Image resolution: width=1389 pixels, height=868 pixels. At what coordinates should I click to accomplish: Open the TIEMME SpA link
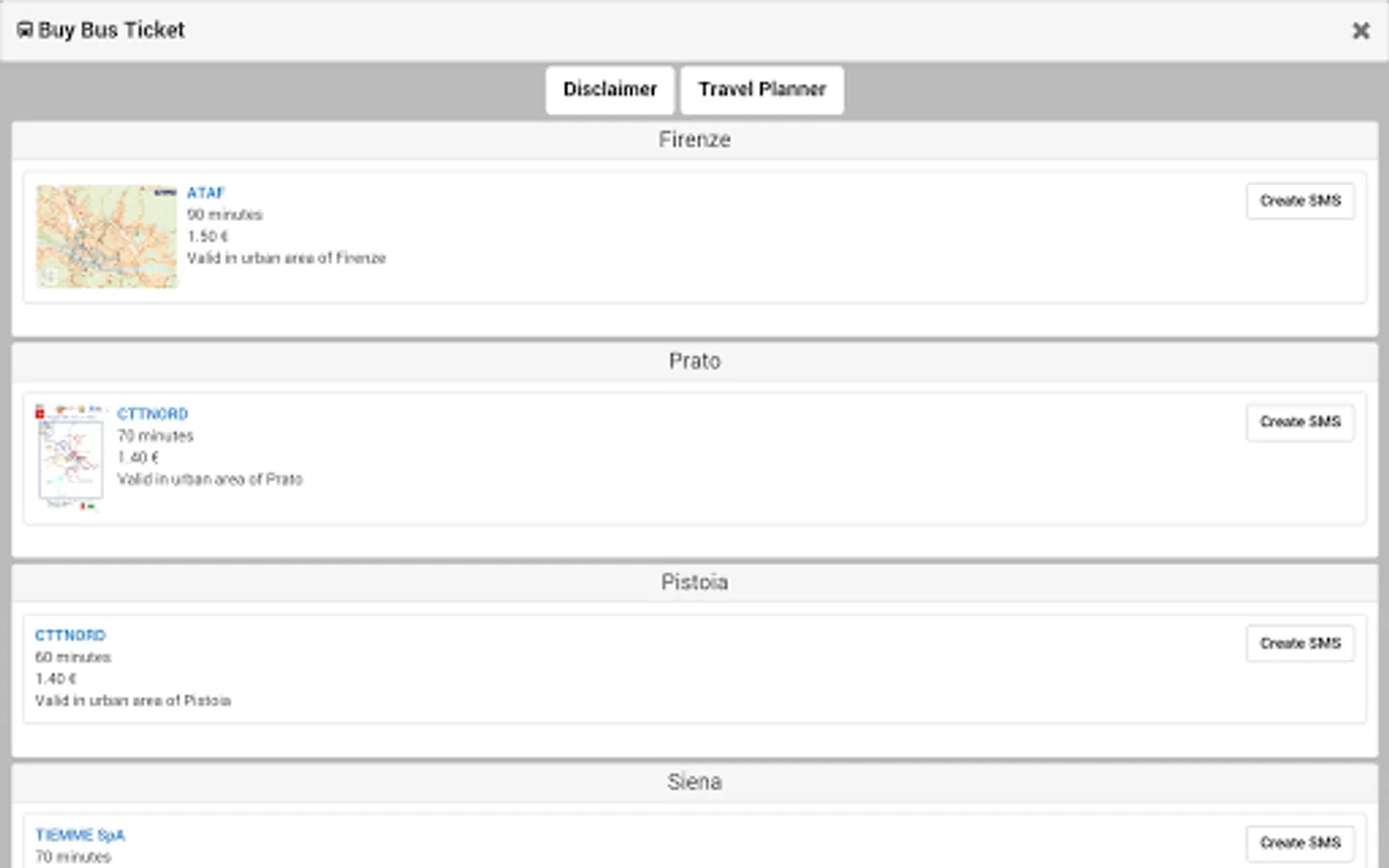click(x=80, y=835)
